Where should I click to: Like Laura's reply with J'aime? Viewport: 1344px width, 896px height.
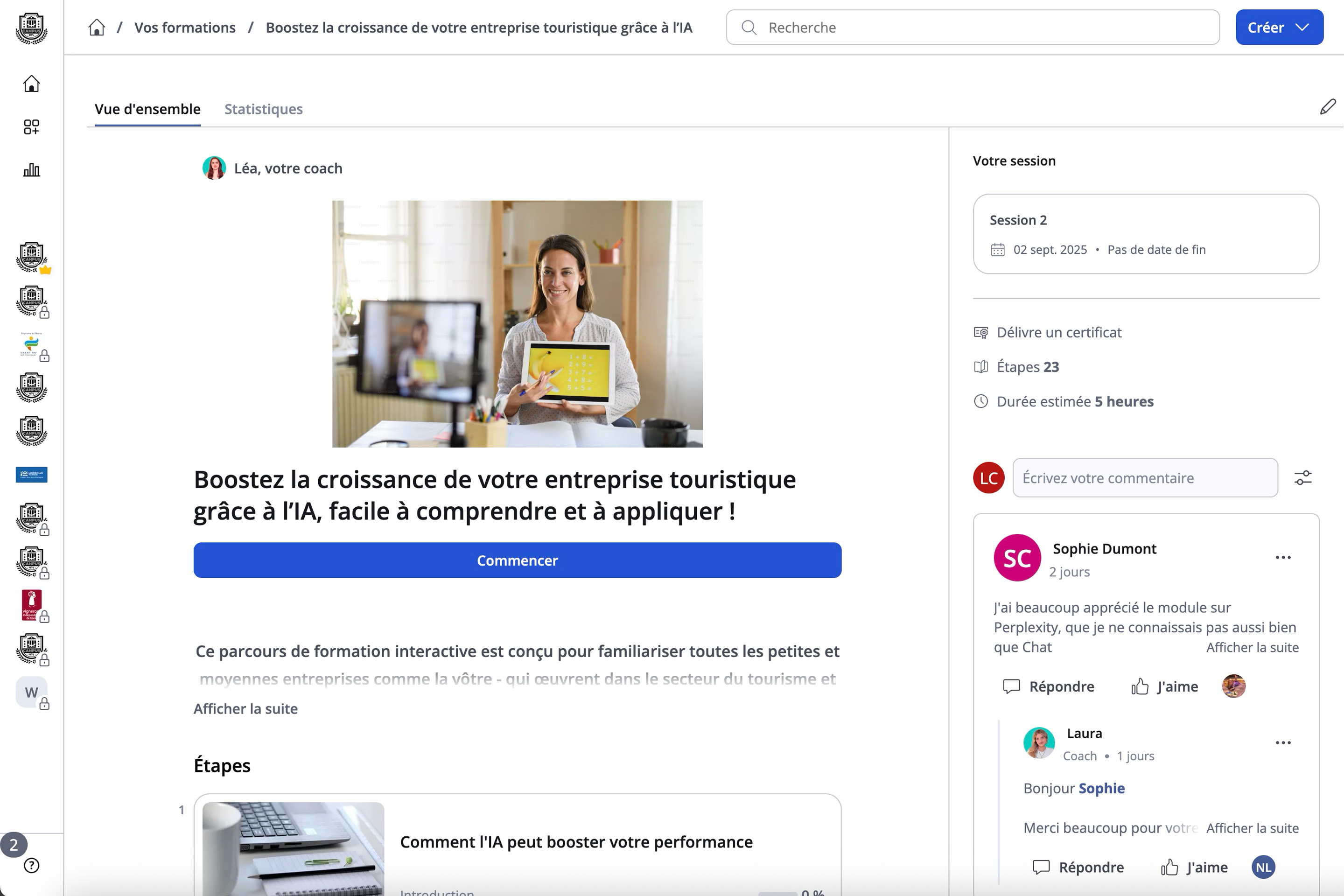point(1194,868)
